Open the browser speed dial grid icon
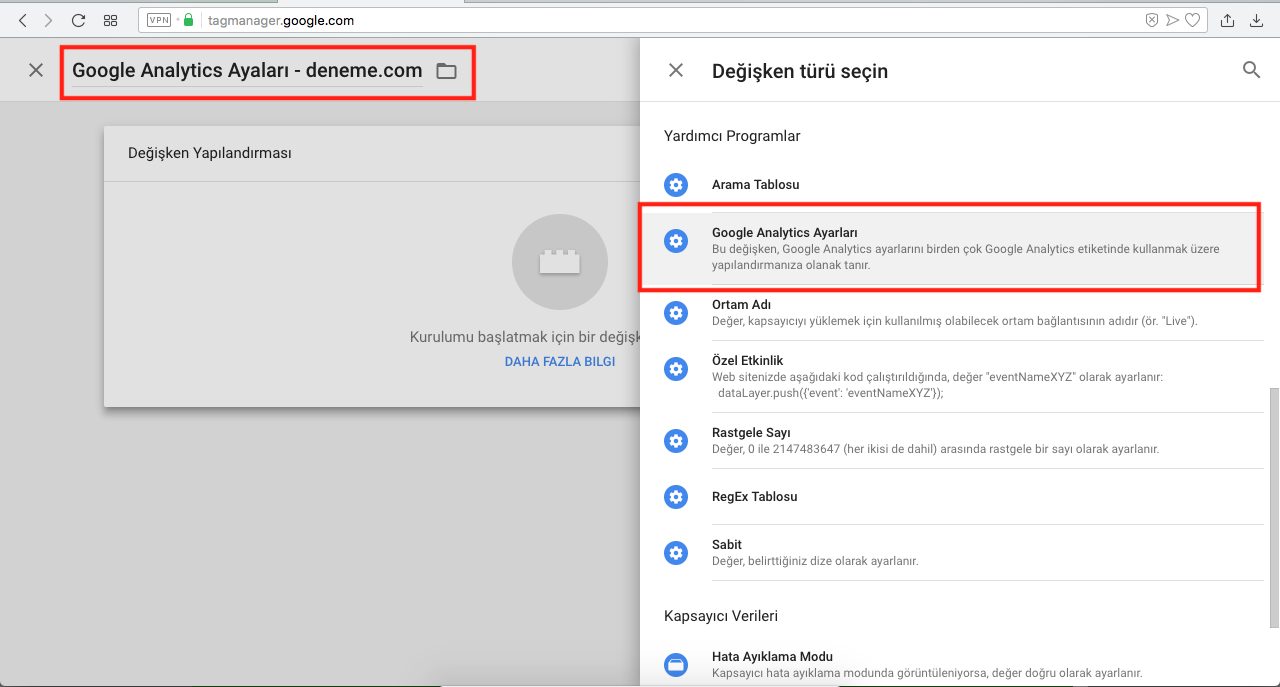The height and width of the screenshot is (687, 1280). (111, 20)
